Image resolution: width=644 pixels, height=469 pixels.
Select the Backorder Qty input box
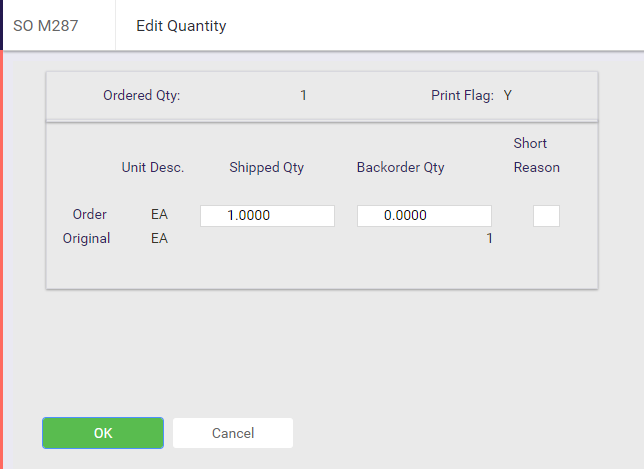coord(424,216)
